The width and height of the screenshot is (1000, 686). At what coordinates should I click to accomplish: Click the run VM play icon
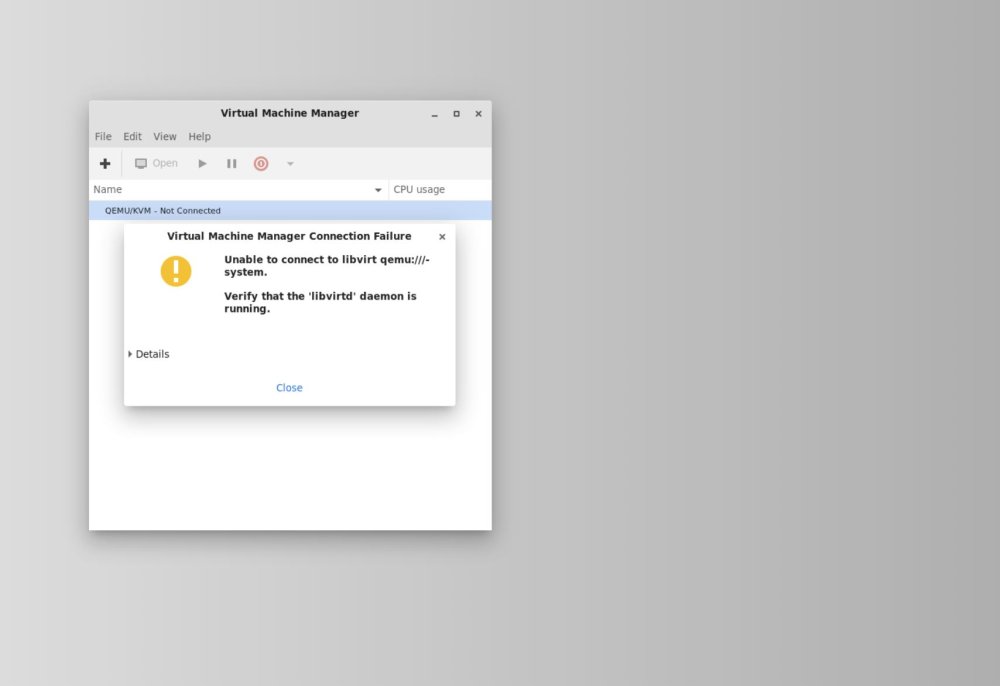click(x=202, y=164)
